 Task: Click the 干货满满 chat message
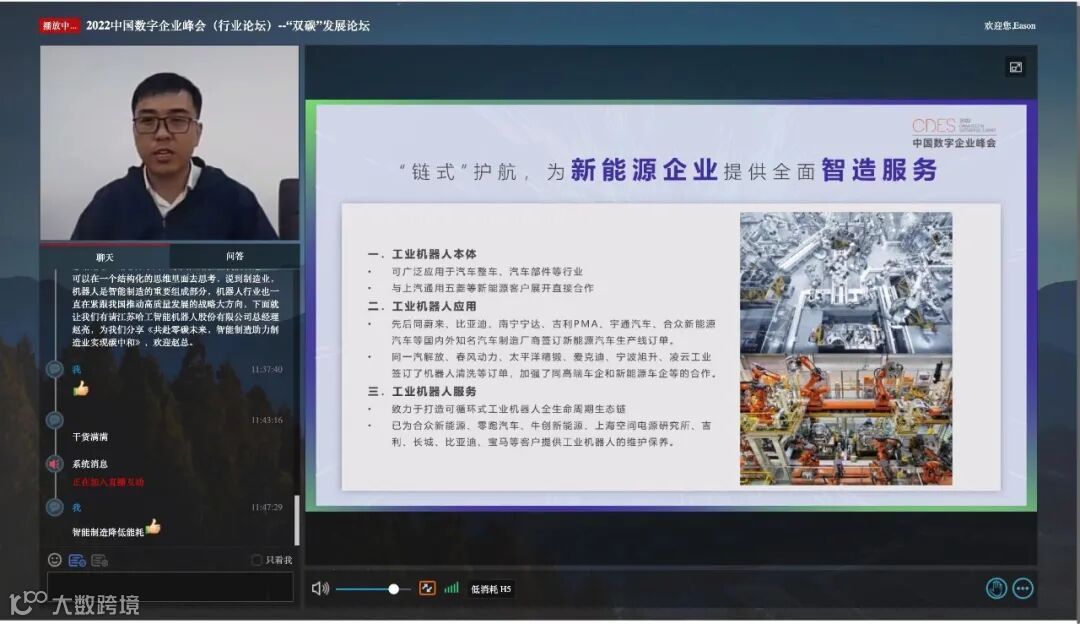(90, 437)
